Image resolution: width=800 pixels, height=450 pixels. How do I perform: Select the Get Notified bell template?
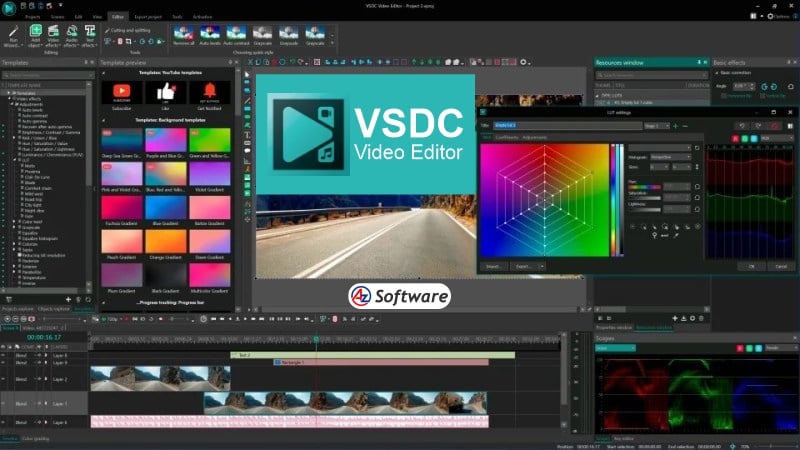209,93
